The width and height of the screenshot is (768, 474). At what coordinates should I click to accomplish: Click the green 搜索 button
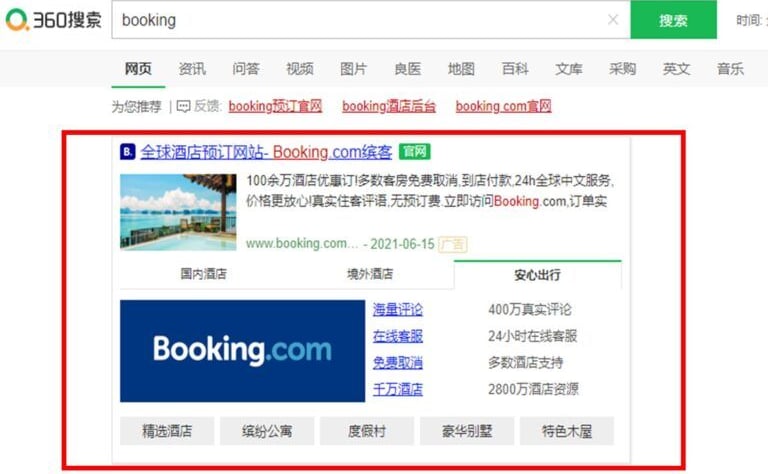(673, 20)
